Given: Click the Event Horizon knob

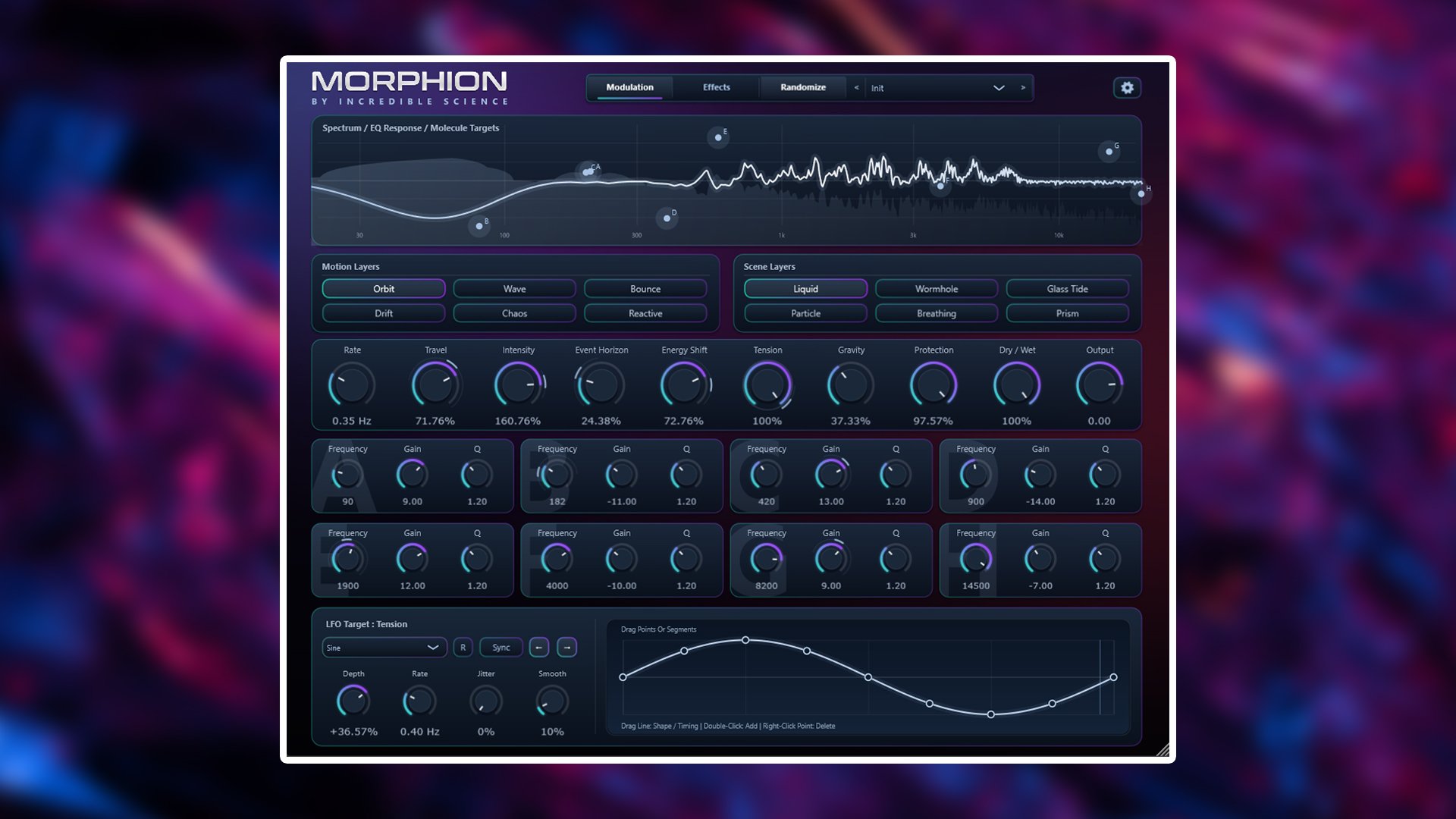Looking at the screenshot, I should (x=601, y=385).
